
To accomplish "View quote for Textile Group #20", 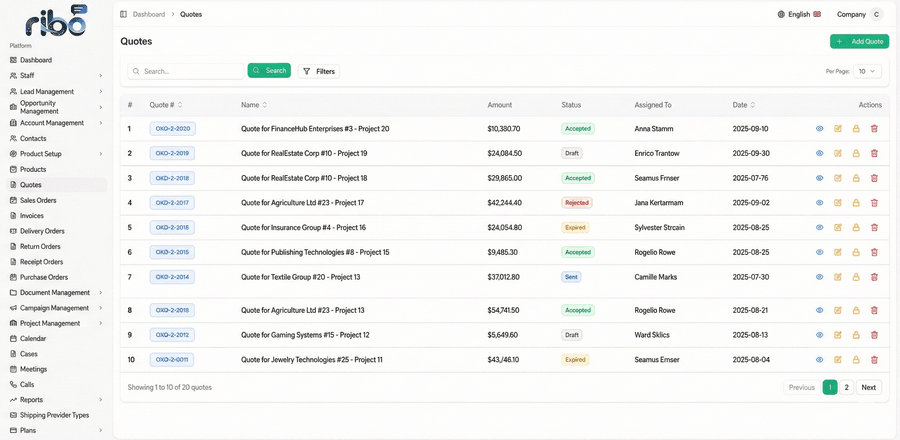I will click(820, 277).
